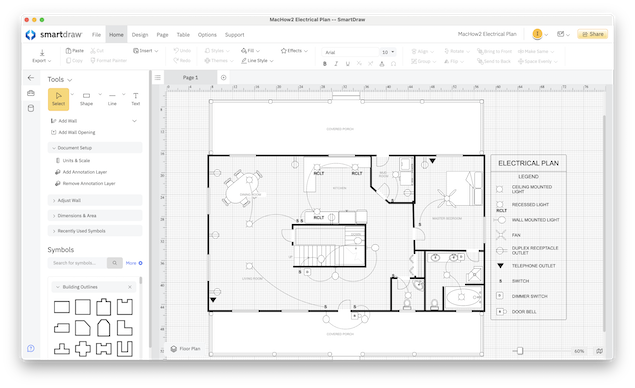The width and height of the screenshot is (635, 388).
Task: Select the L-shaped building outline symbol
Action: [x=125, y=328]
